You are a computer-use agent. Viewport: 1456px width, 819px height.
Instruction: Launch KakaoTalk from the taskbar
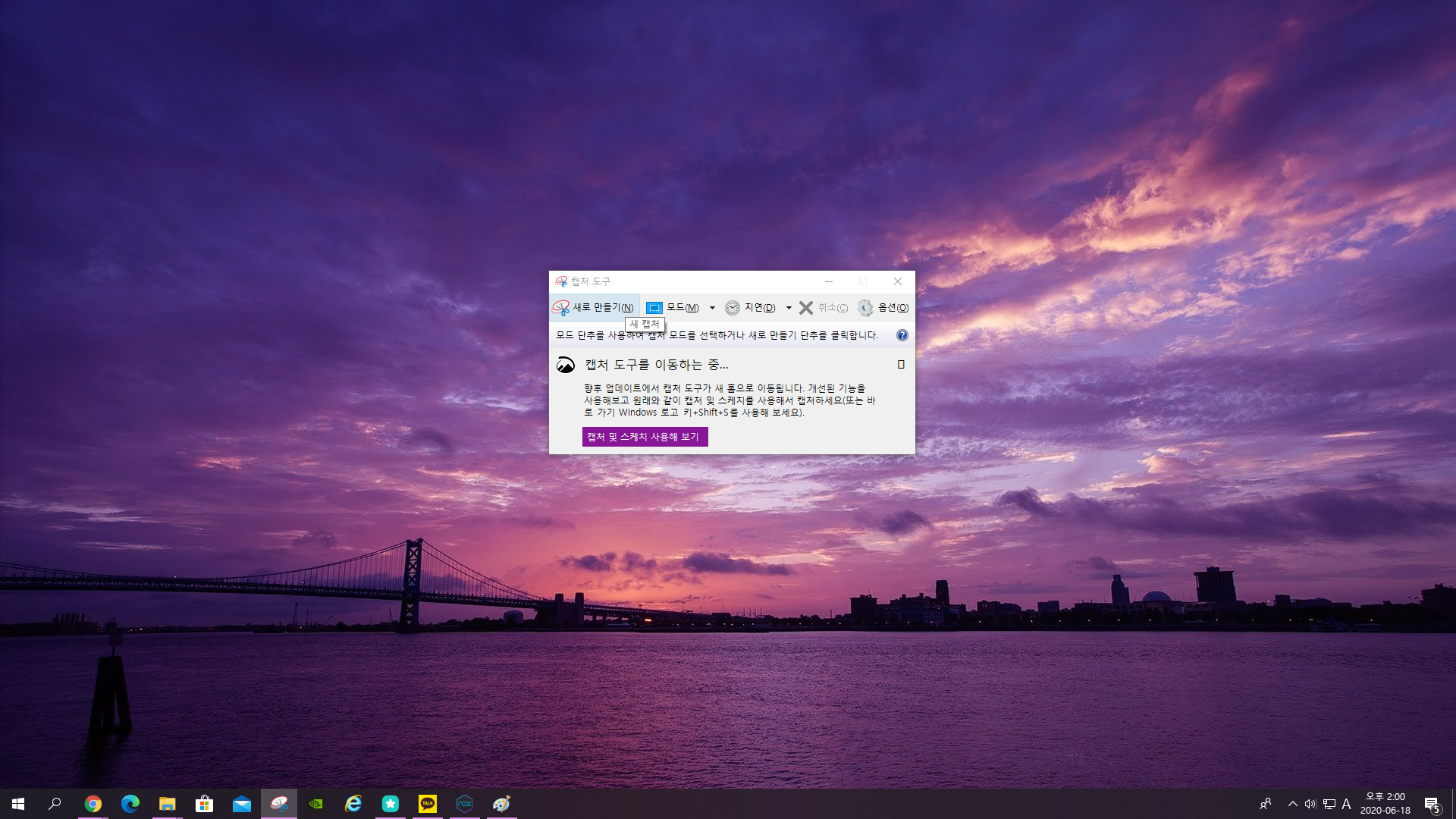click(428, 804)
